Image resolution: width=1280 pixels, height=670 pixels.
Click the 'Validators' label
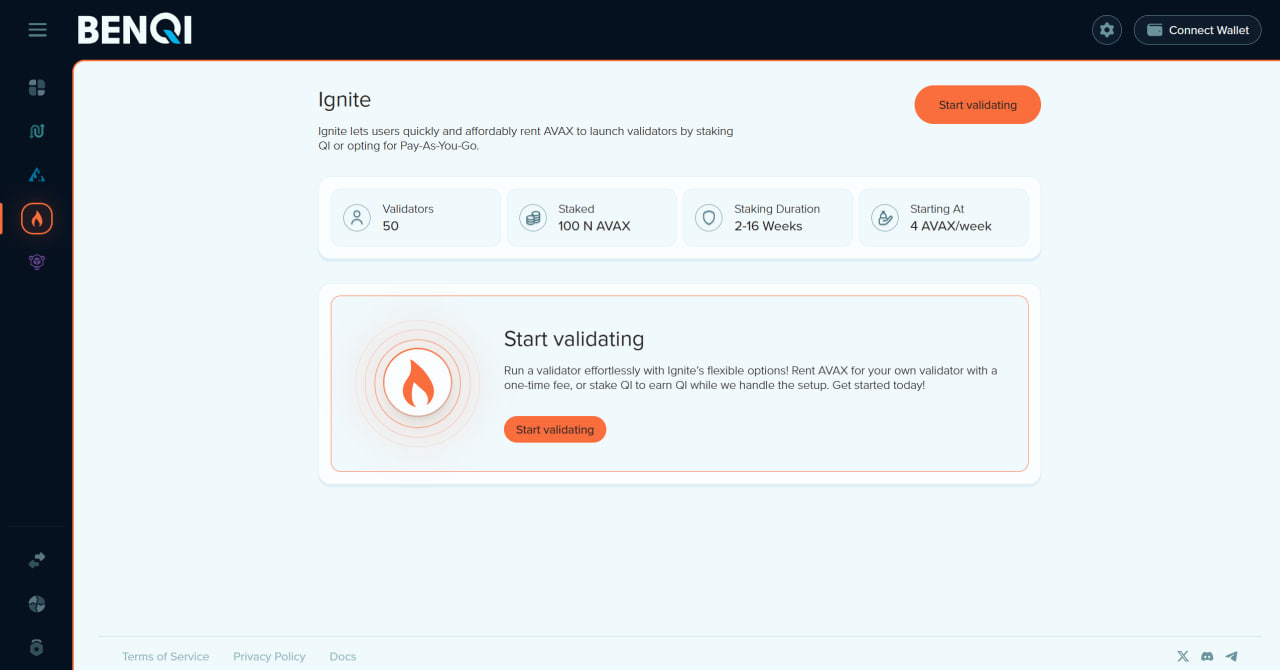(x=408, y=209)
